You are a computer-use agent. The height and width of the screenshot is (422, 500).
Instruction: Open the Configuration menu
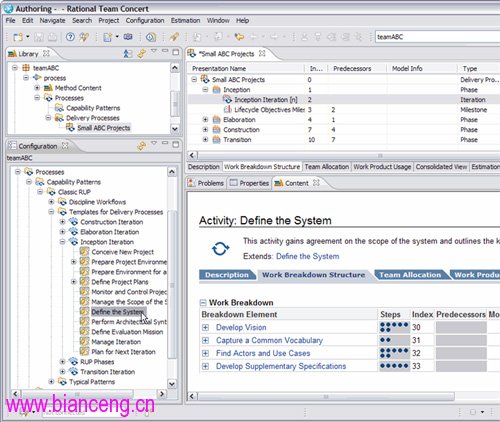(x=145, y=21)
